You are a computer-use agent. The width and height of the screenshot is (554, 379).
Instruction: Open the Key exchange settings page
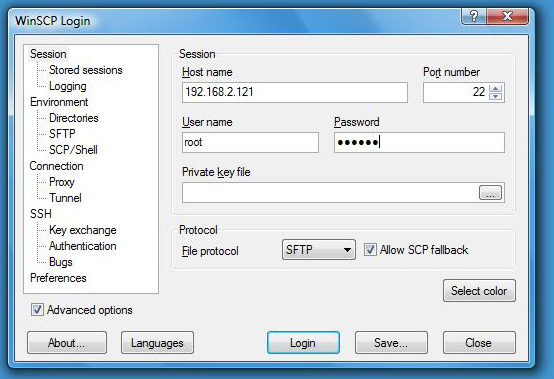click(x=83, y=230)
